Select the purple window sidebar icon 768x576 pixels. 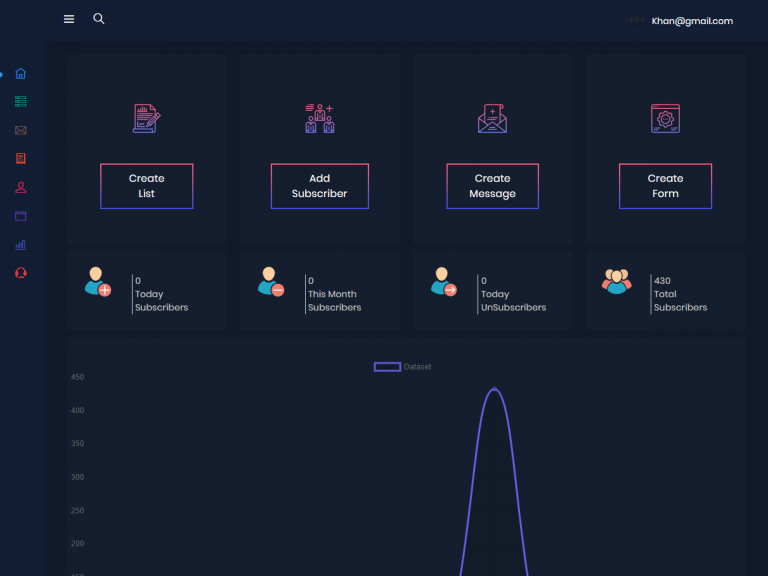pyautogui.click(x=21, y=215)
